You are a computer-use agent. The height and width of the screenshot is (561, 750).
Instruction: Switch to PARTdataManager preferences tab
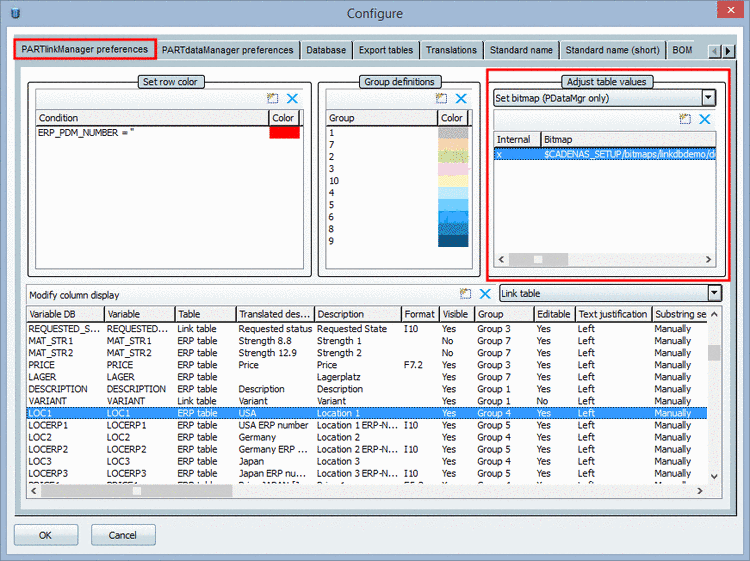pos(228,50)
